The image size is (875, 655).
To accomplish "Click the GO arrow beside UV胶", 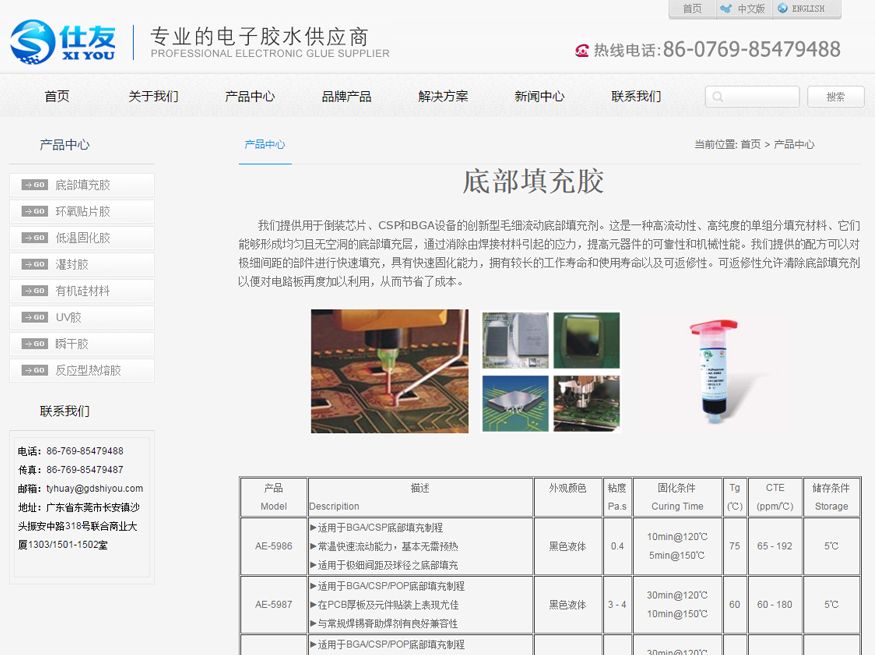I will tap(35, 317).
